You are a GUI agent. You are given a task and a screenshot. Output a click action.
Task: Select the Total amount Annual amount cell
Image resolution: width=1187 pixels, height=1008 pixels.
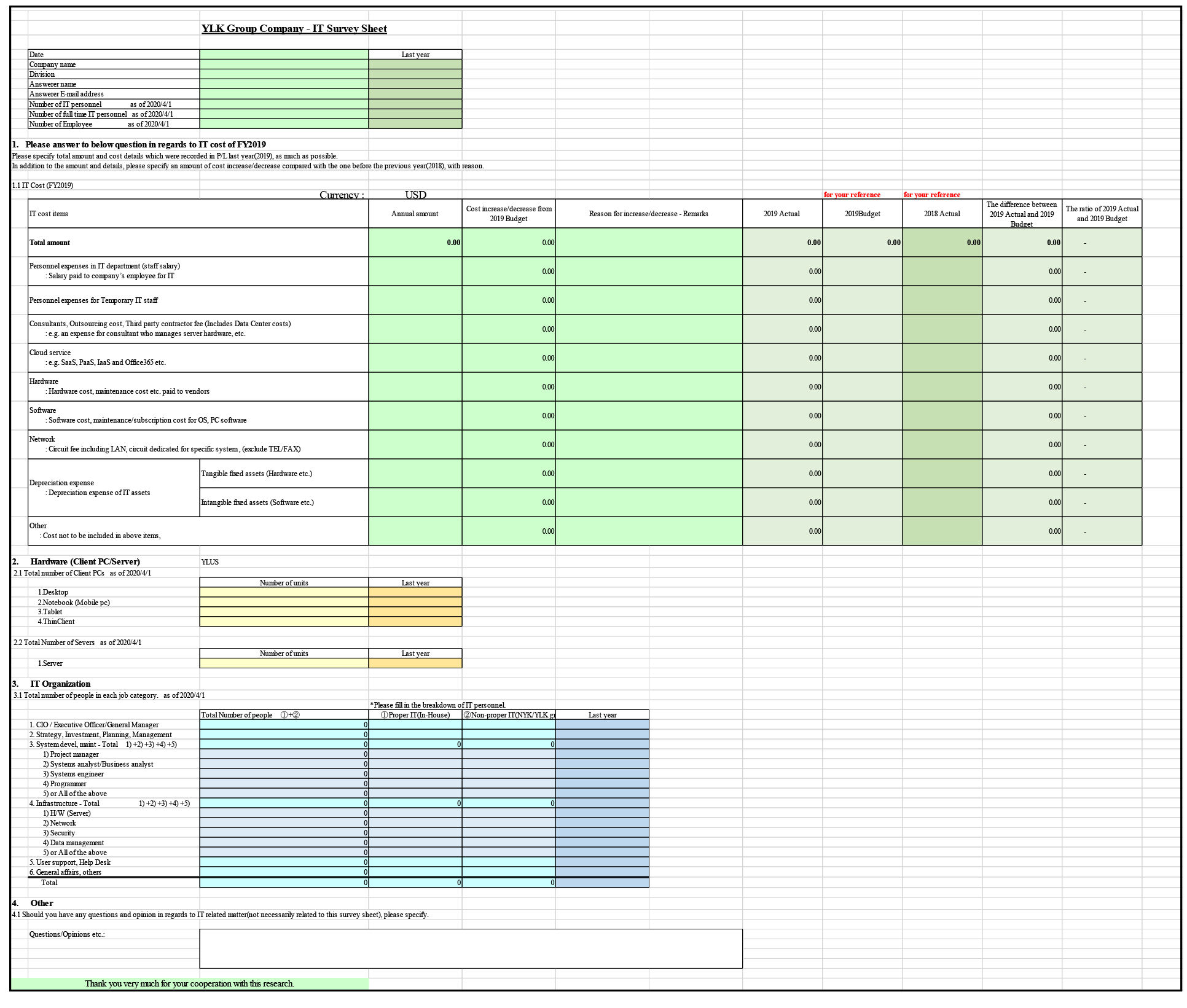click(415, 243)
